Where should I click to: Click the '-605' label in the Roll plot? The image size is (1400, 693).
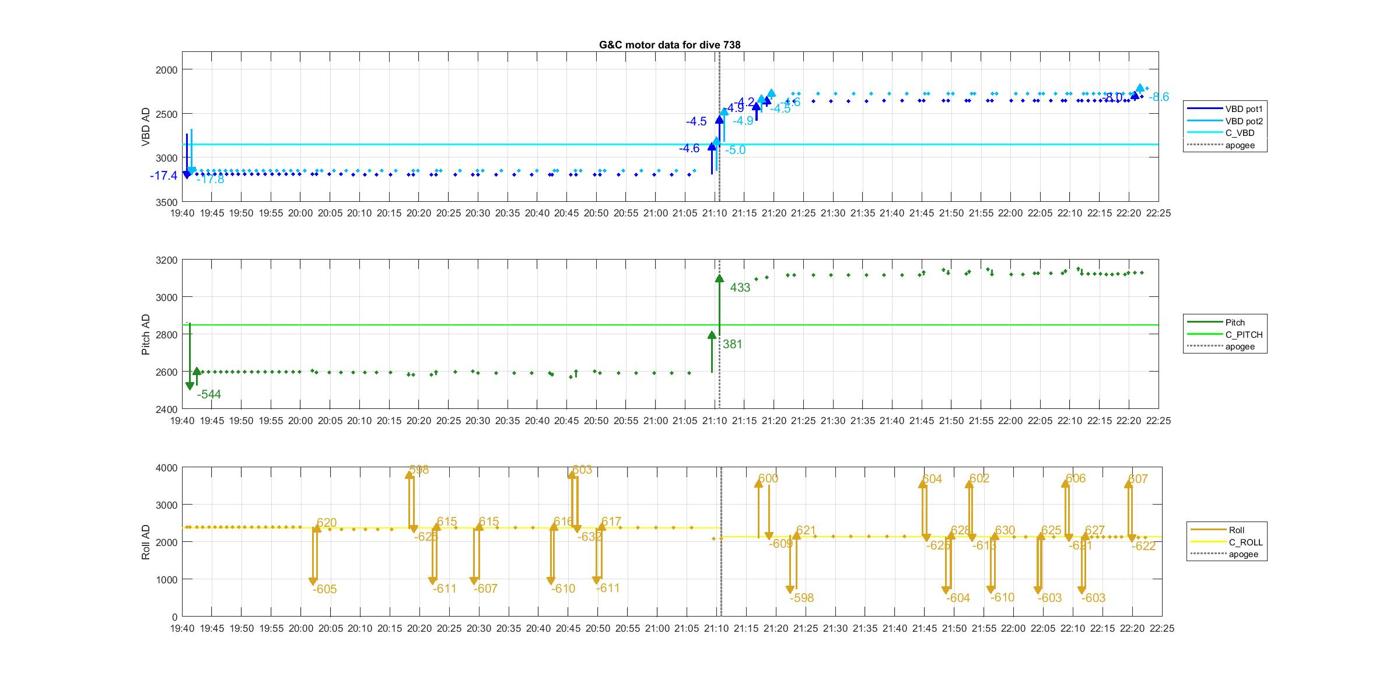click(325, 590)
